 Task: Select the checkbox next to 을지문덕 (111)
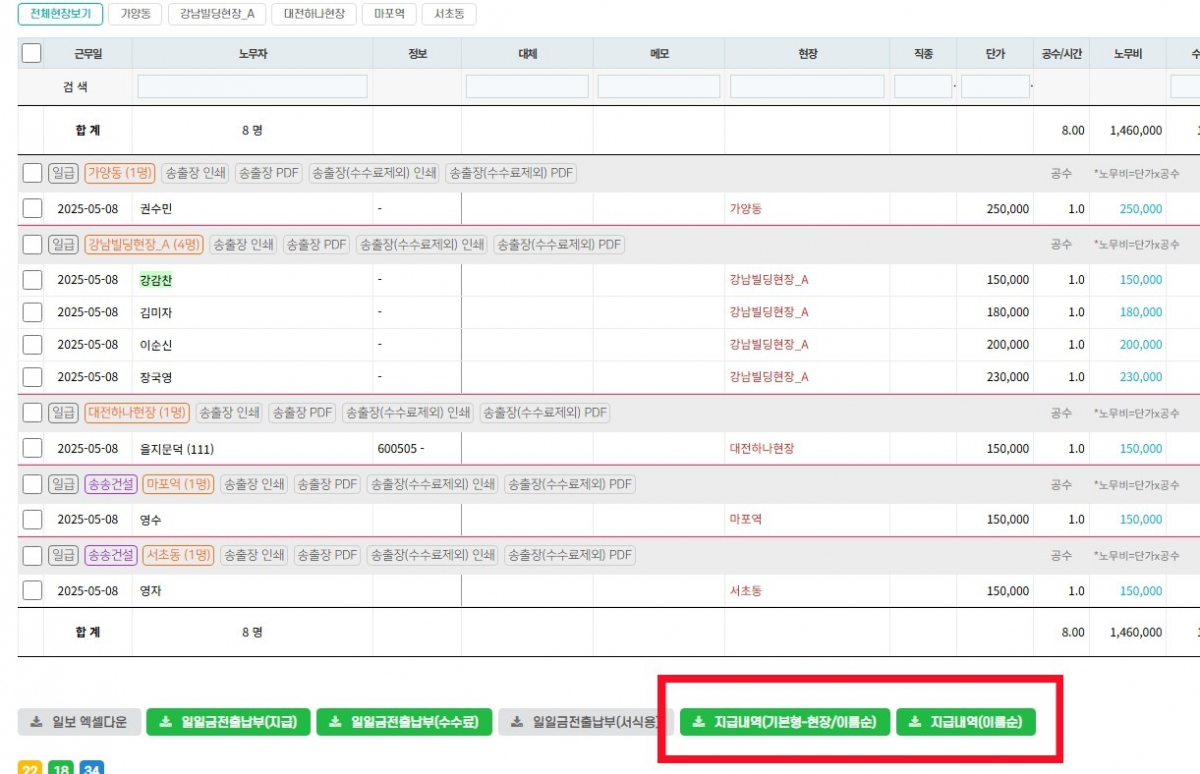[x=32, y=449]
